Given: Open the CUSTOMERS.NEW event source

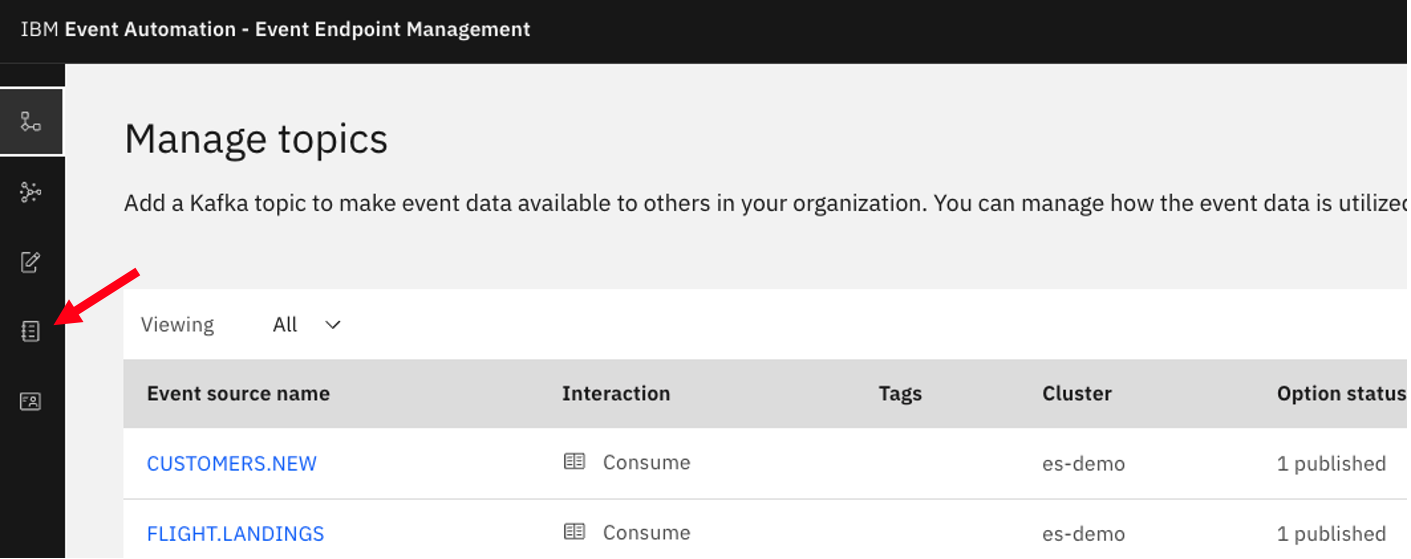Looking at the screenshot, I should [232, 463].
